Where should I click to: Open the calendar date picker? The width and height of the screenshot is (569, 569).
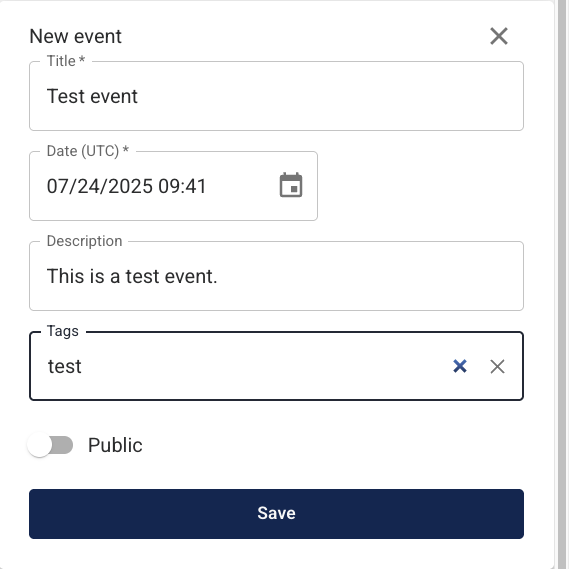click(x=291, y=185)
